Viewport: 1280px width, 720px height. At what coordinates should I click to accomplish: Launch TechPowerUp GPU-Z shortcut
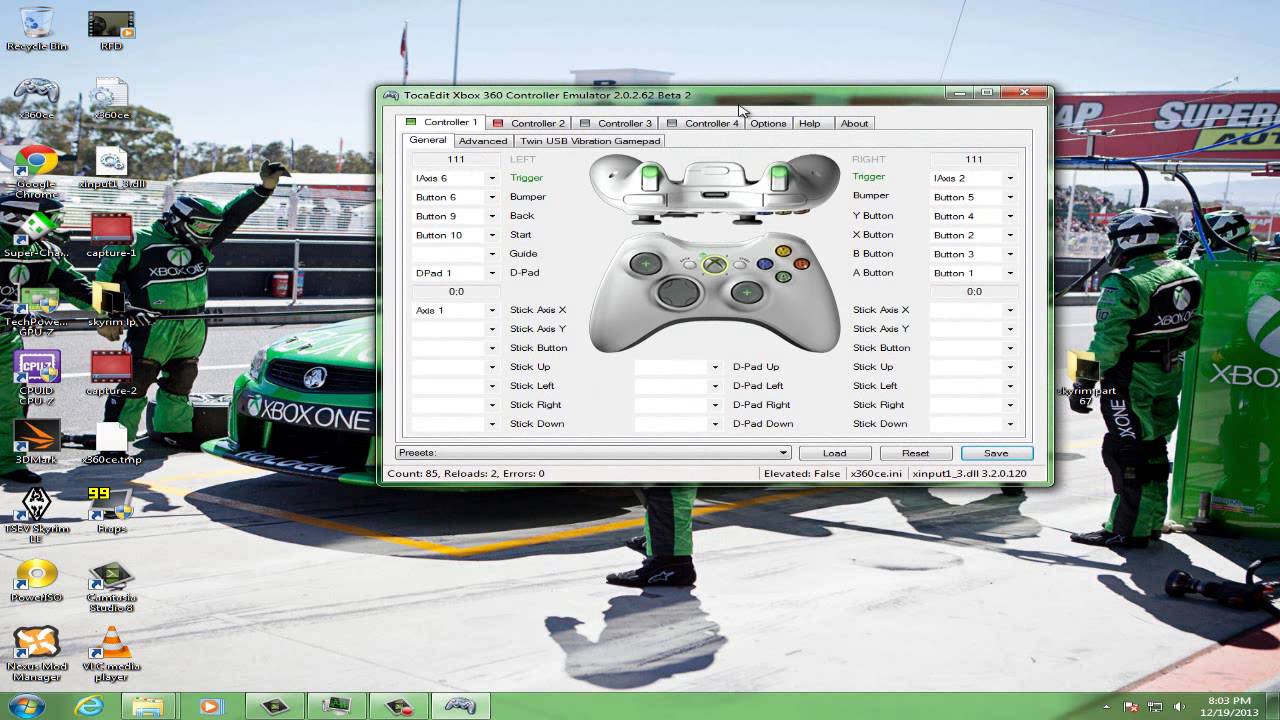coord(36,311)
